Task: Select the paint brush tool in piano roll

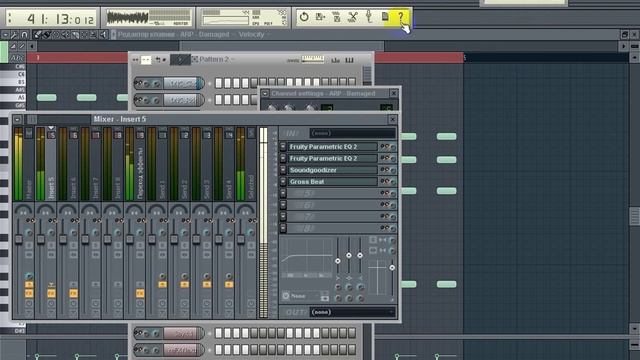Action: (x=46, y=35)
